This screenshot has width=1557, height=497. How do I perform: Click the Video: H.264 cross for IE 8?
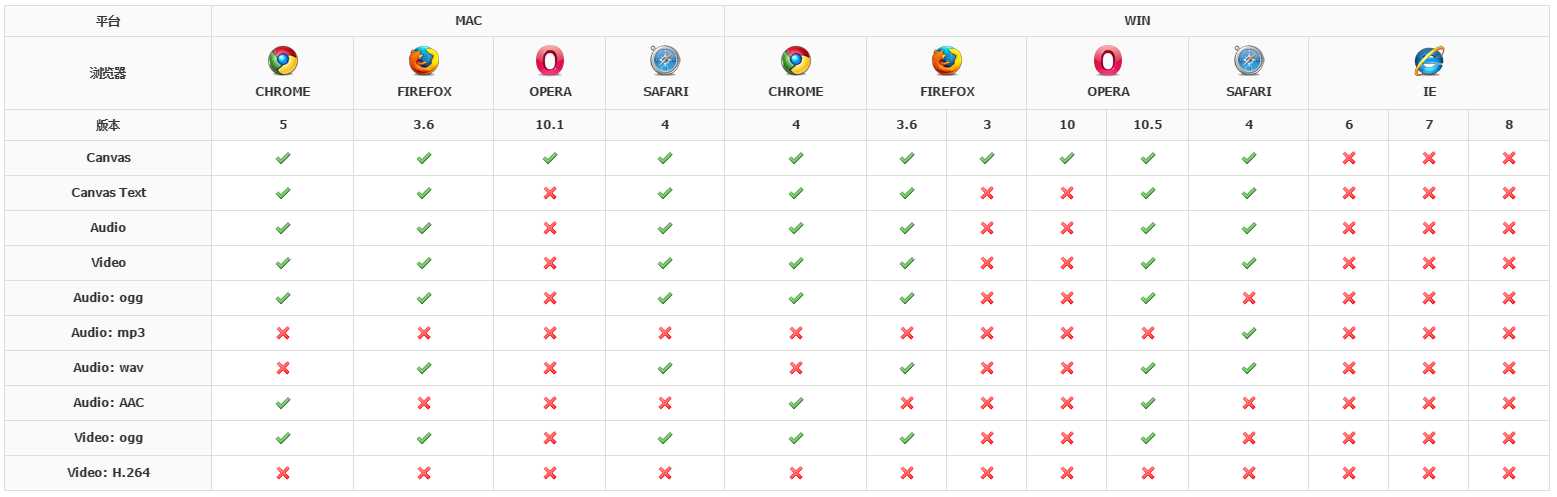[1508, 473]
